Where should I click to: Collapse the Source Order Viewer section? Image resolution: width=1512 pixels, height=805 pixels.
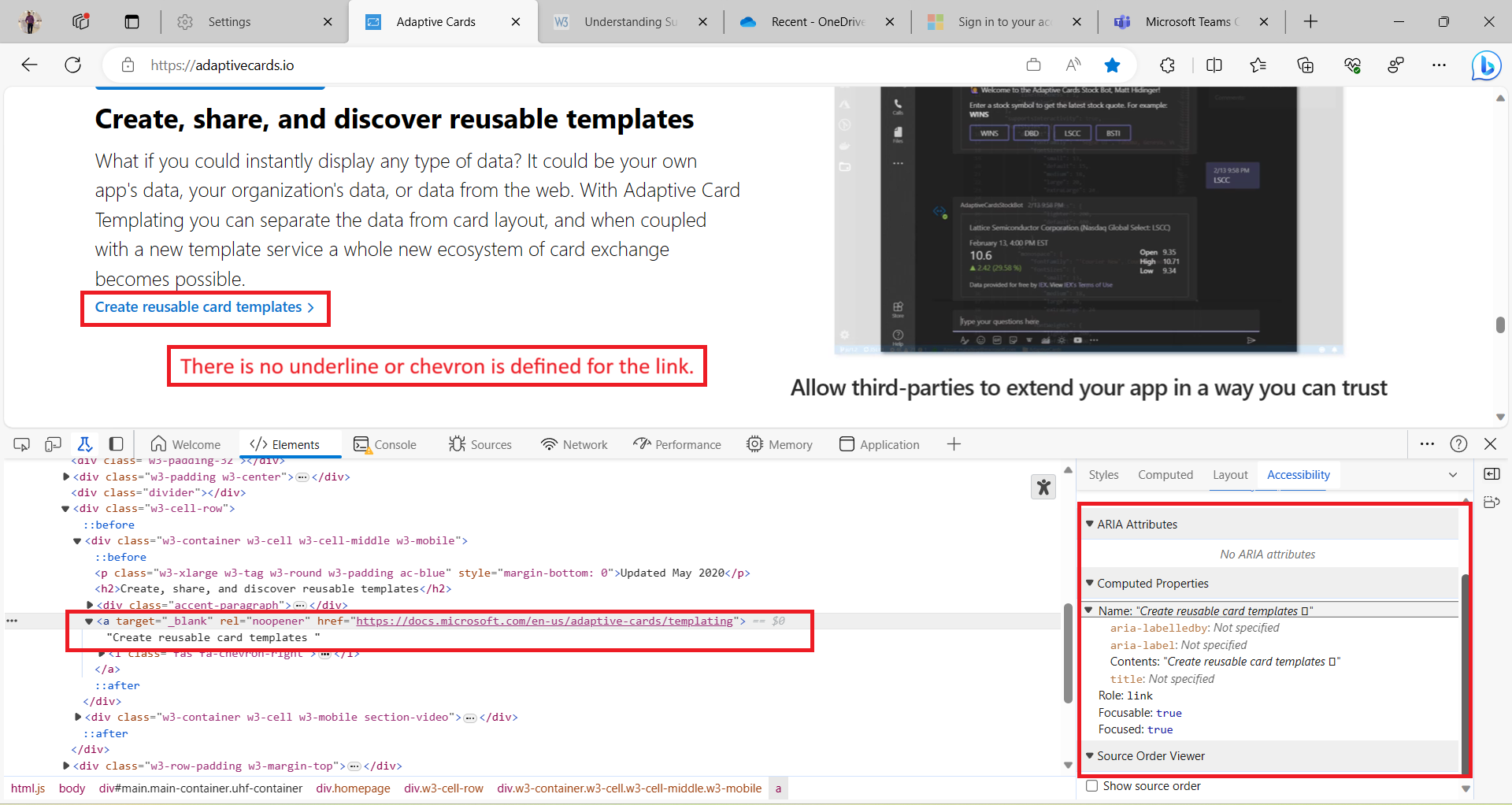[1090, 755]
